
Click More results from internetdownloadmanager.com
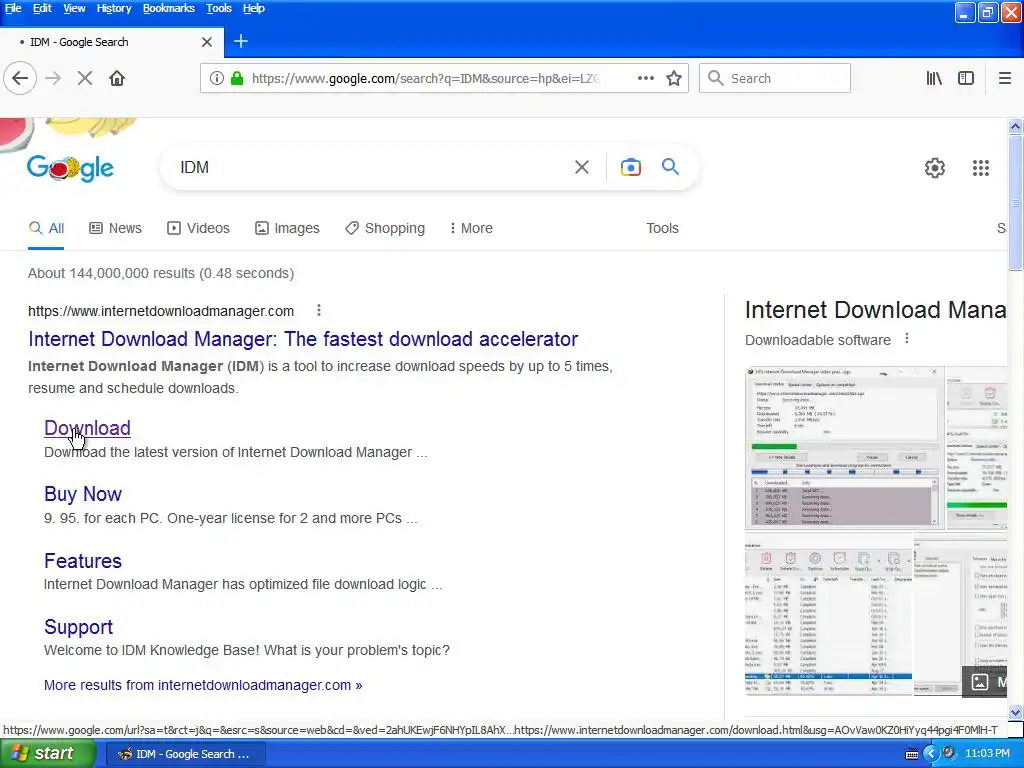(203, 685)
